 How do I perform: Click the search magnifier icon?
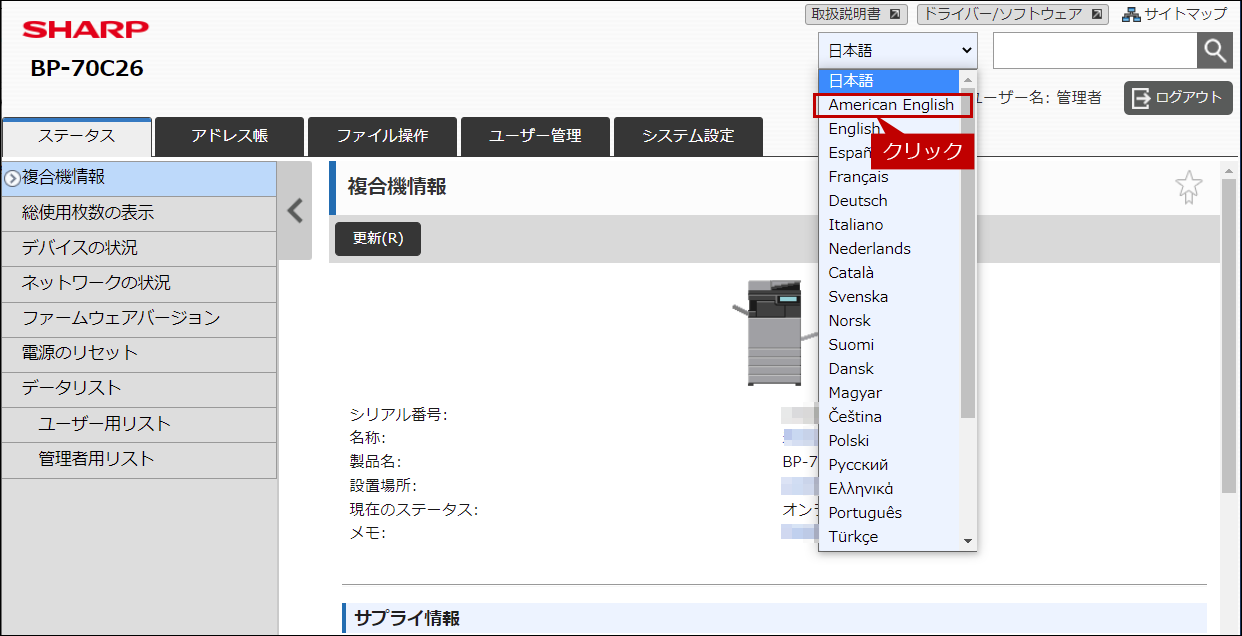coord(1215,50)
